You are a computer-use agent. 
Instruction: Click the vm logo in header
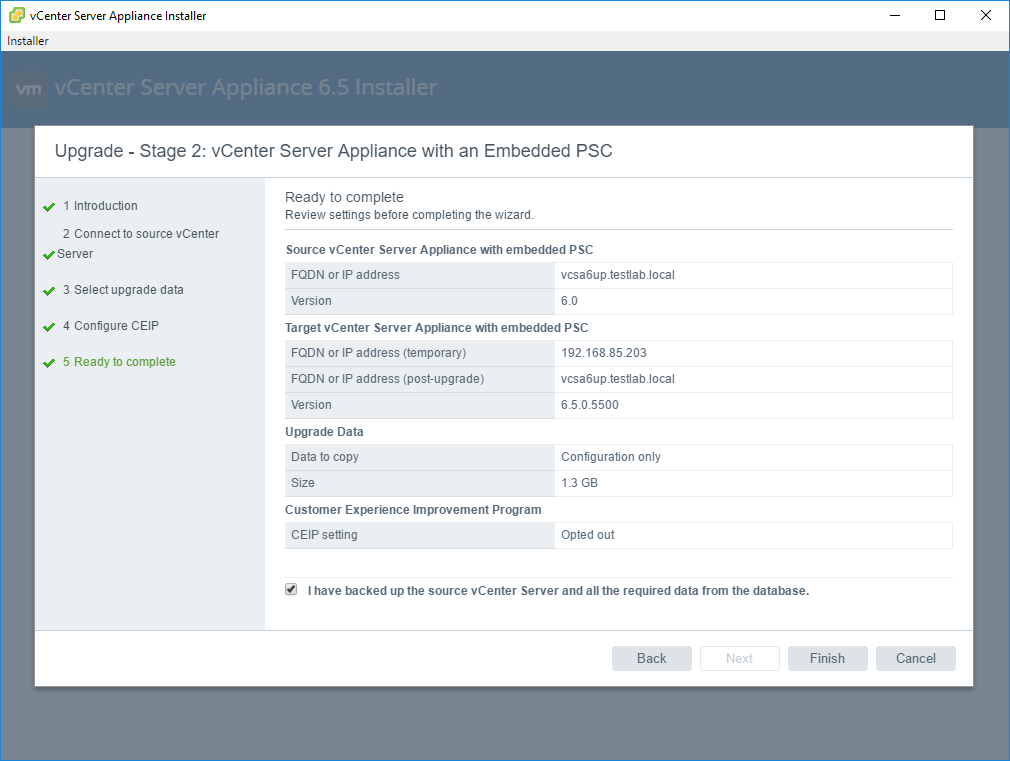pyautogui.click(x=29, y=89)
